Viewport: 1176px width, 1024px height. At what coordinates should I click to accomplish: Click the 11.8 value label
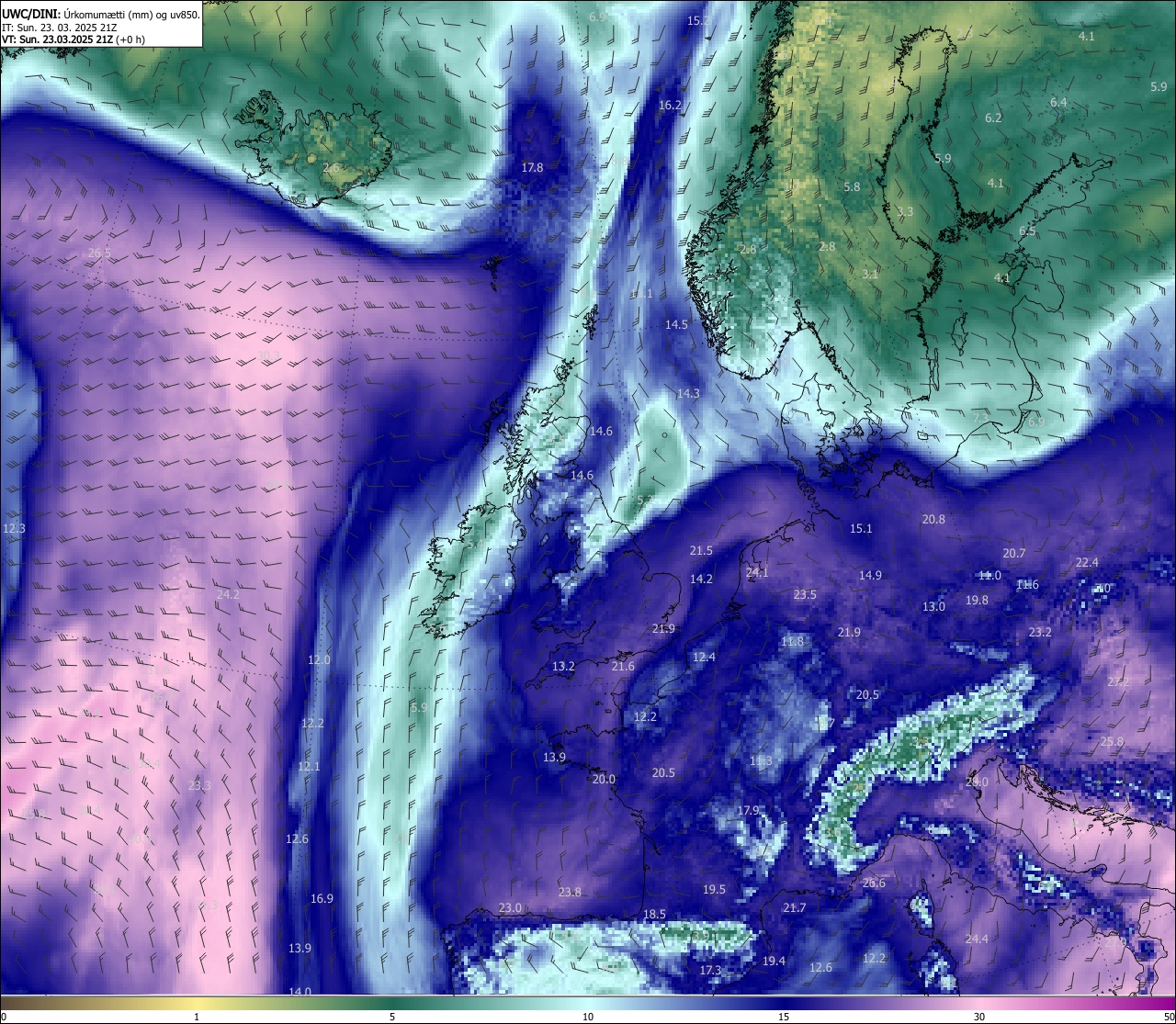[792, 641]
